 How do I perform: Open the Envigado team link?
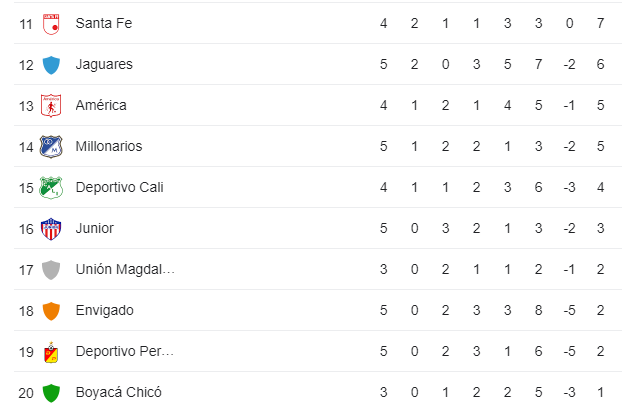click(x=105, y=310)
